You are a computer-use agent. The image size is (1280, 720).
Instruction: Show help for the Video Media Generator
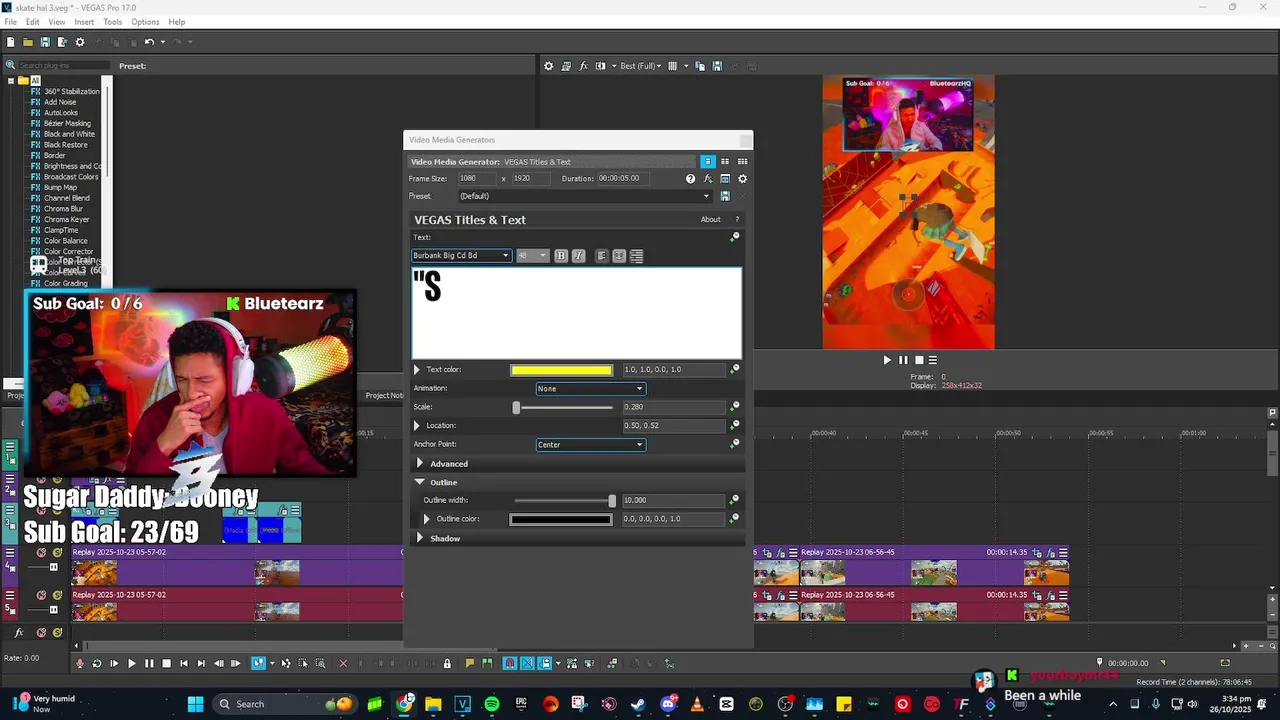tap(690, 179)
